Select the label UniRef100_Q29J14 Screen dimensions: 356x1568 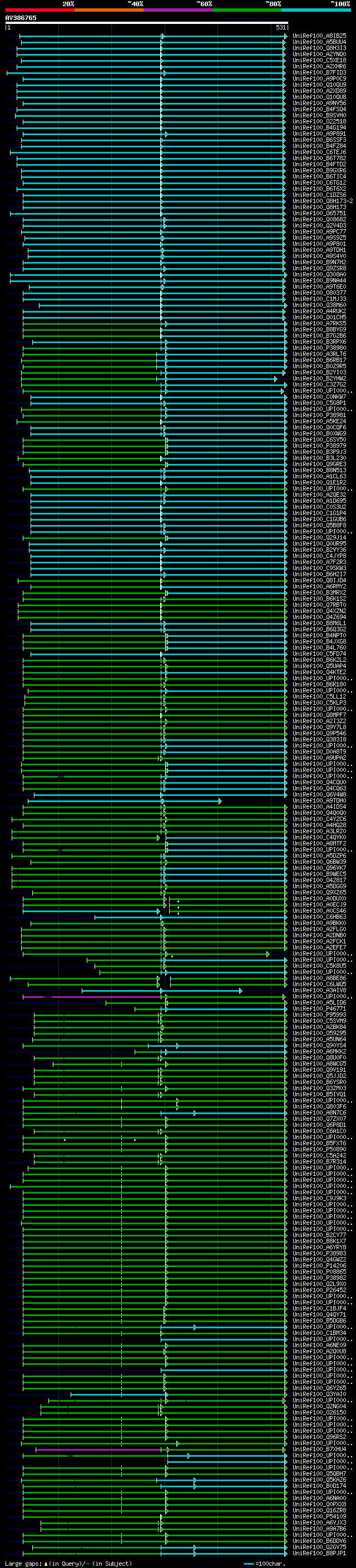pos(319,537)
